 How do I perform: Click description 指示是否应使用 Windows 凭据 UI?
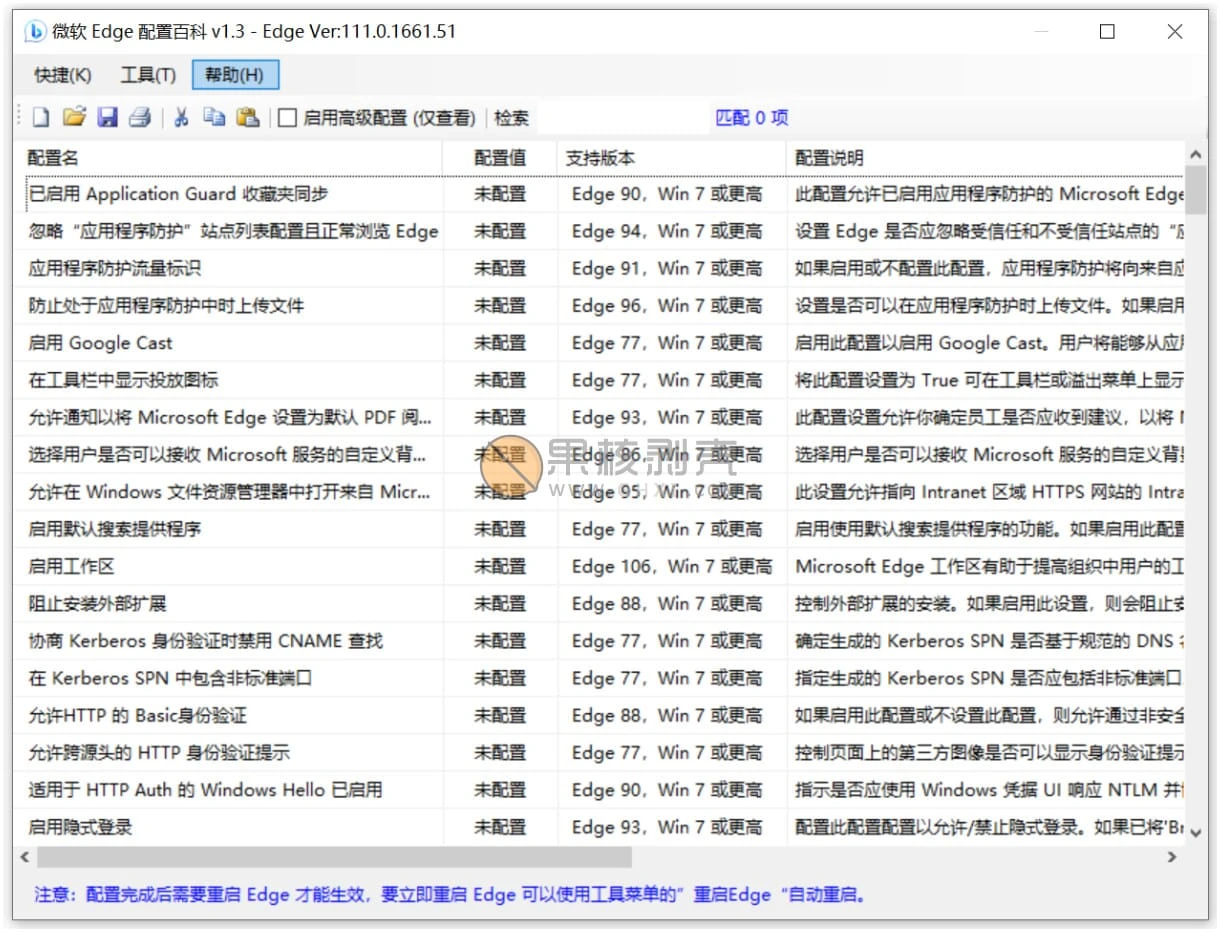point(989,790)
